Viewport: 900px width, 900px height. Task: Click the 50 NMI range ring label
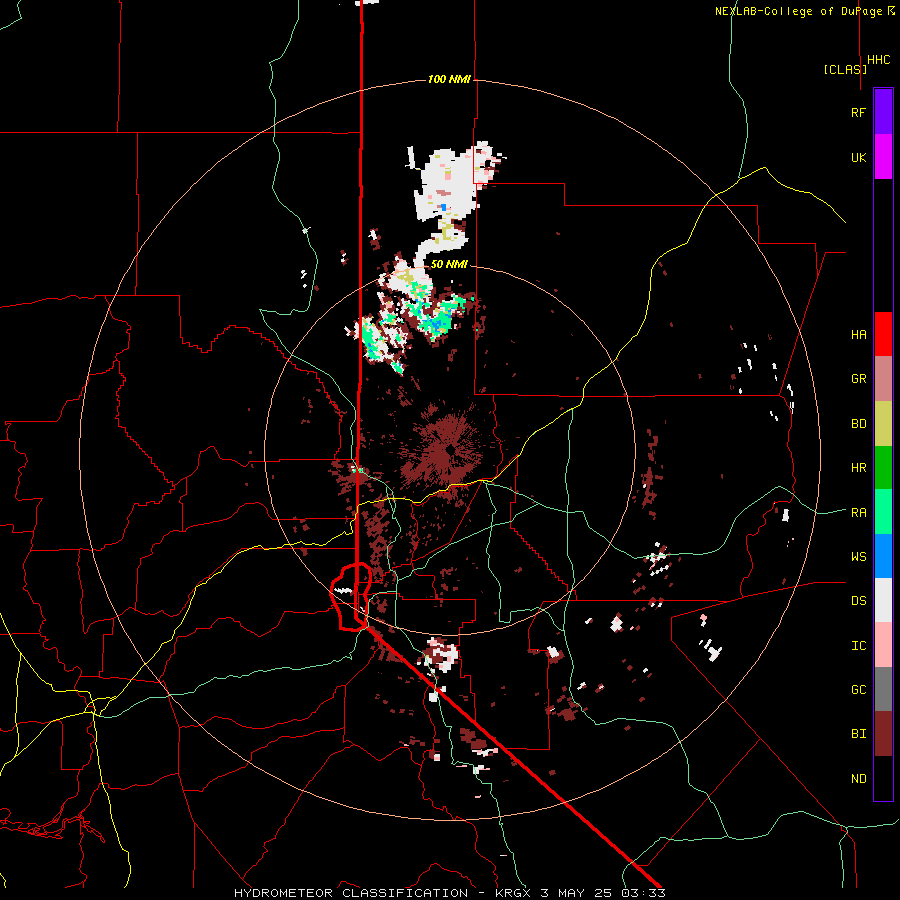pos(449,264)
